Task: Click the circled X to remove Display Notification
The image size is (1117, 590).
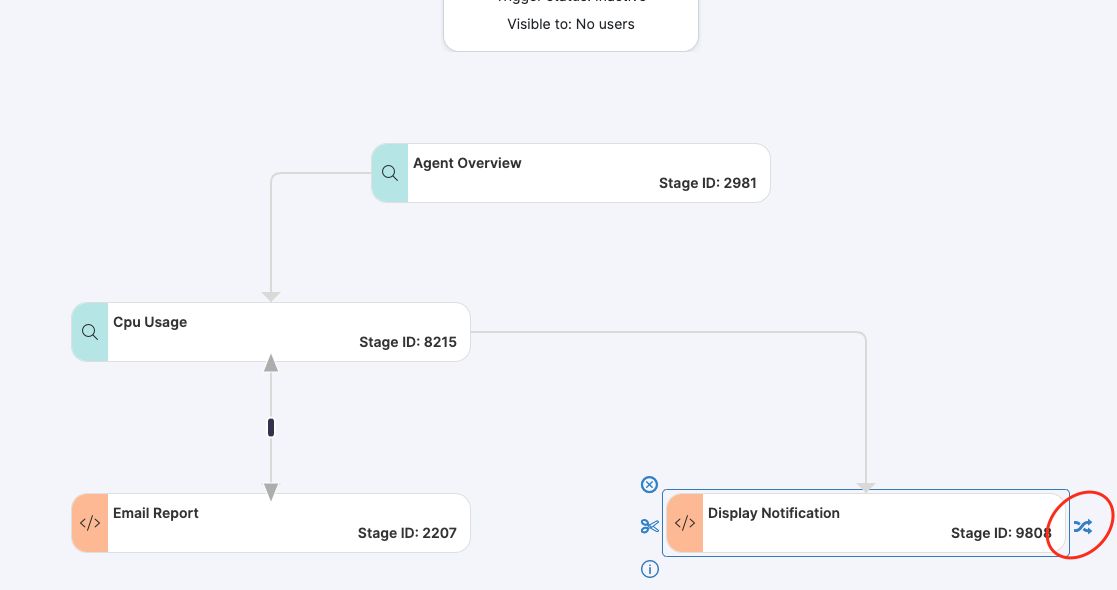Action: tap(649, 484)
